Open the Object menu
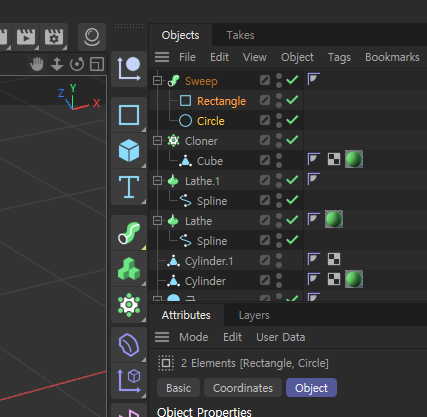The height and width of the screenshot is (417, 427). (297, 57)
